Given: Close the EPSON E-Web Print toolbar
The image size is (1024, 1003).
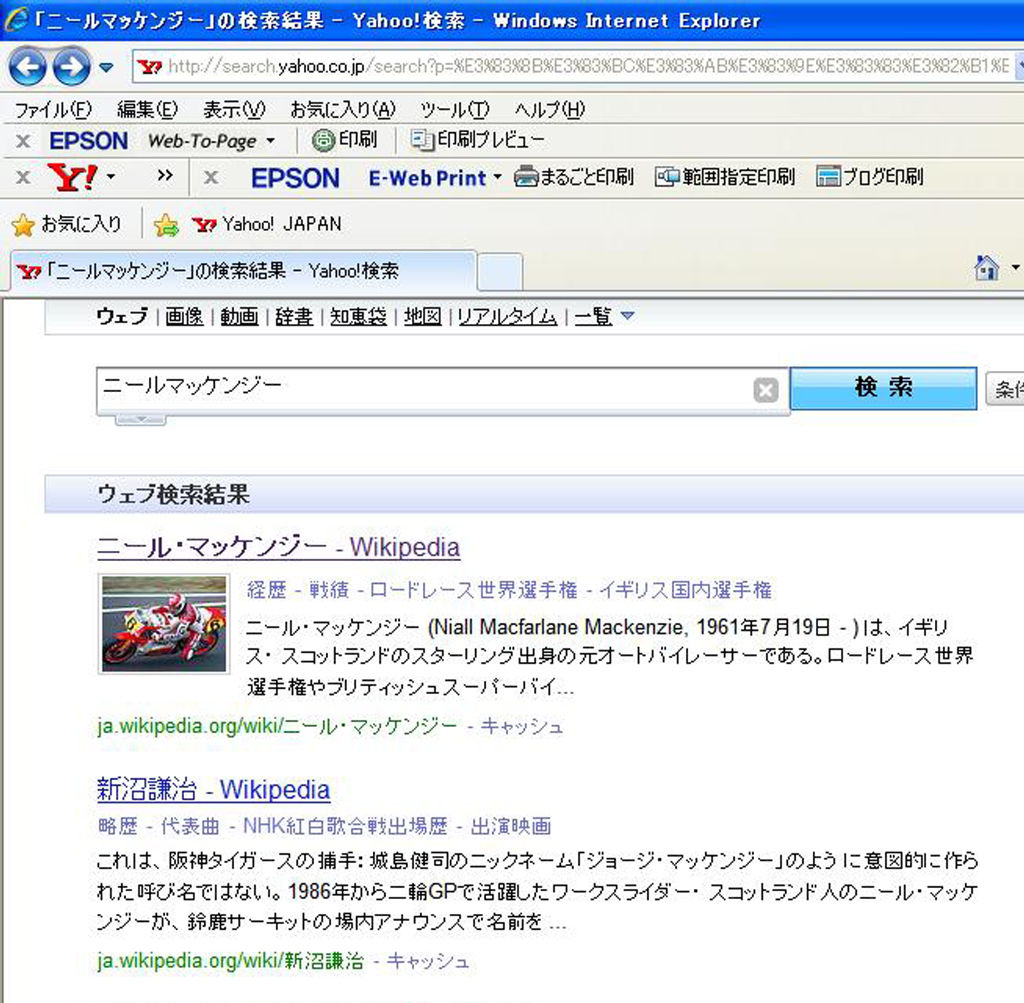Looking at the screenshot, I should 210,177.
